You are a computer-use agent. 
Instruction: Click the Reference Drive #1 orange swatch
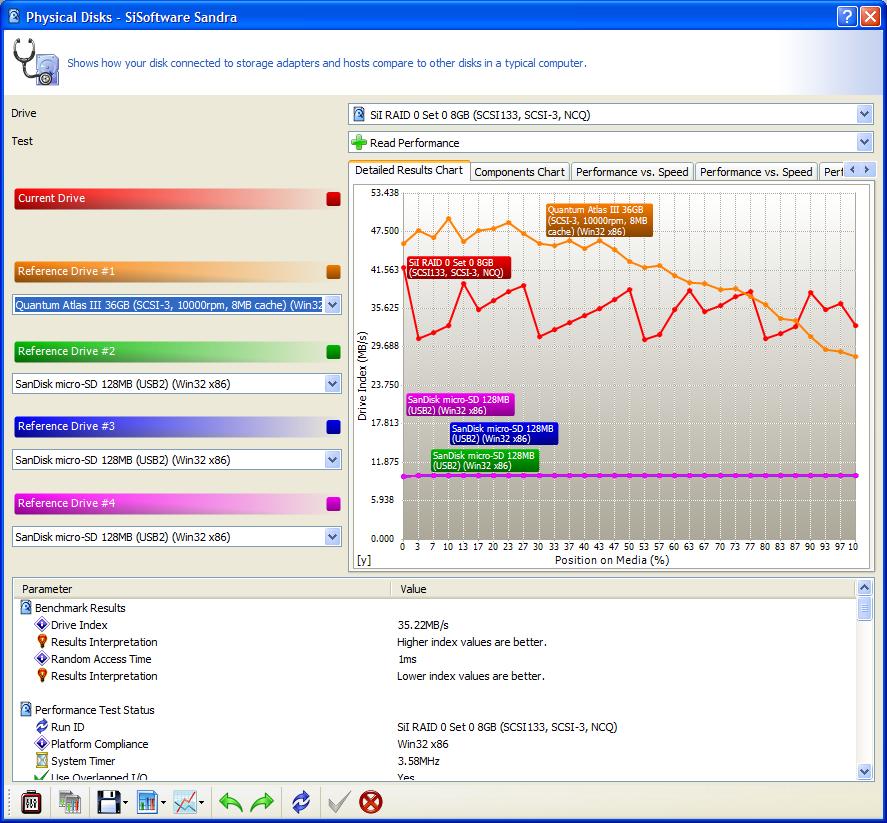point(334,272)
